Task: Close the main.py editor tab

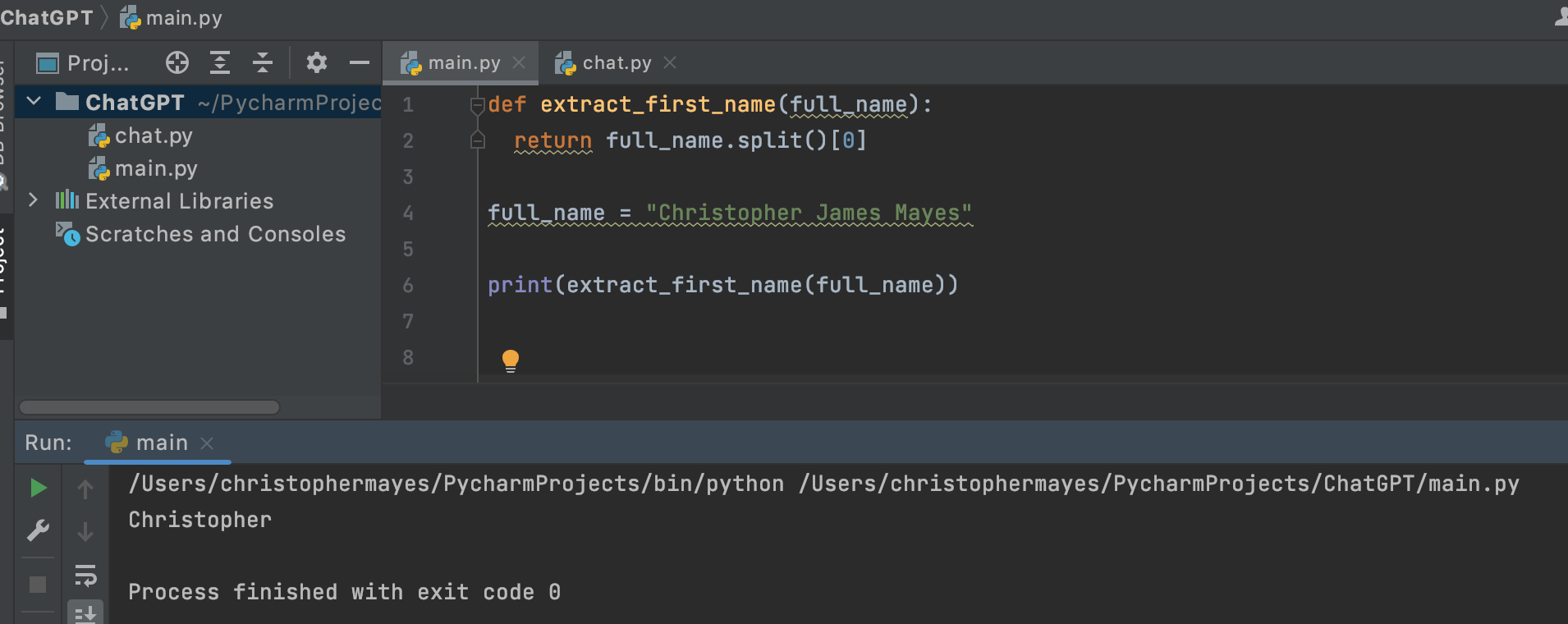Action: coord(519,63)
